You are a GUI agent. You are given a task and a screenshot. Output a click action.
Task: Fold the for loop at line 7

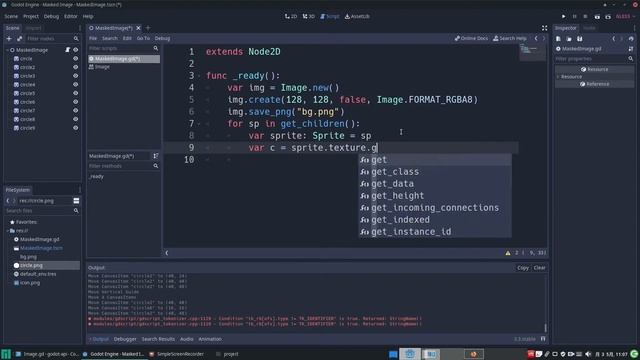[199, 124]
